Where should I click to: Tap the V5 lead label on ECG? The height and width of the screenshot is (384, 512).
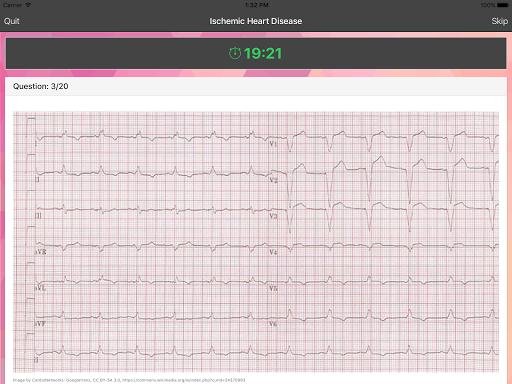coord(273,288)
